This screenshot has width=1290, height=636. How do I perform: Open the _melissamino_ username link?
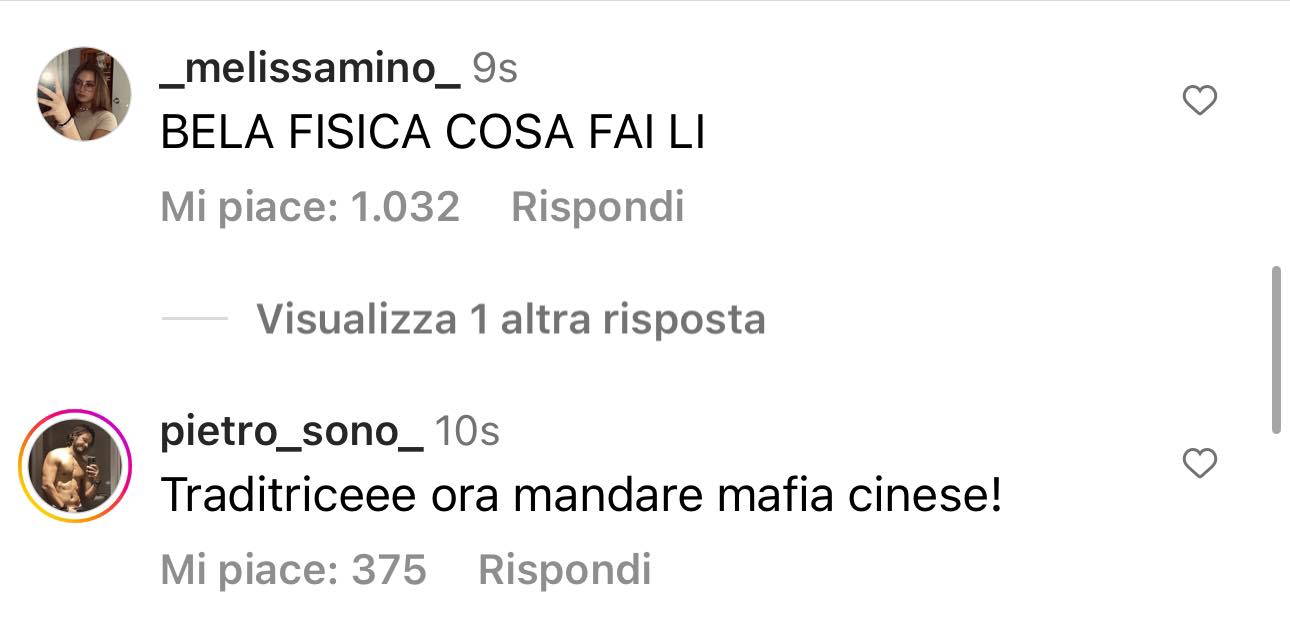pyautogui.click(x=310, y=69)
